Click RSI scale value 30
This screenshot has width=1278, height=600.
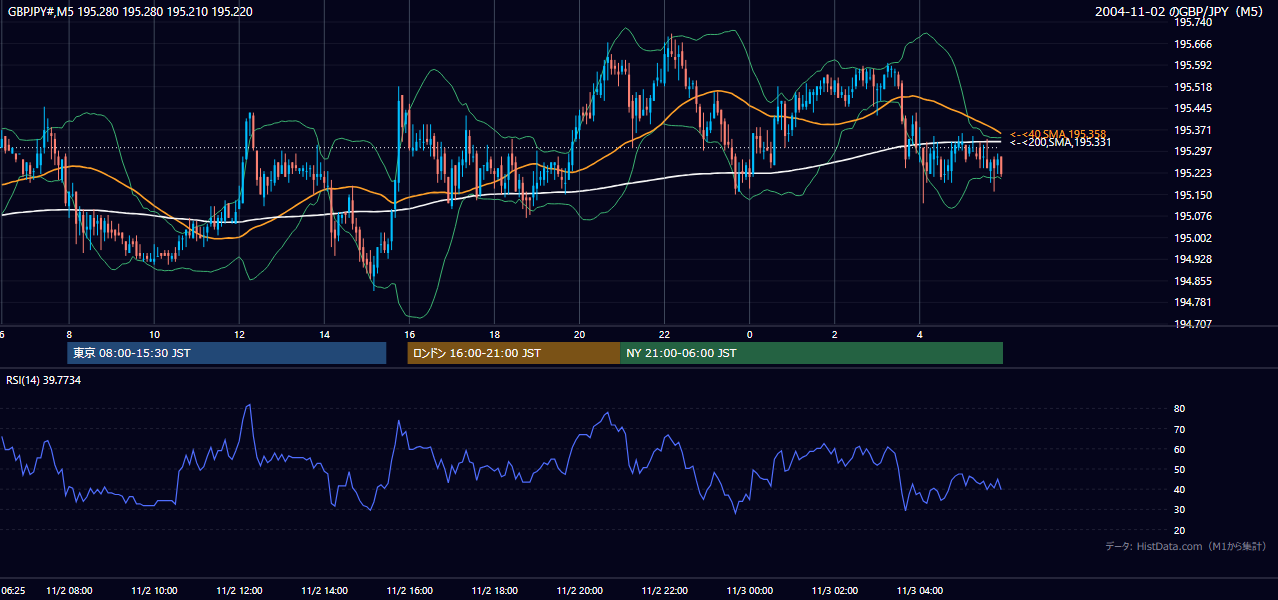pos(1180,510)
